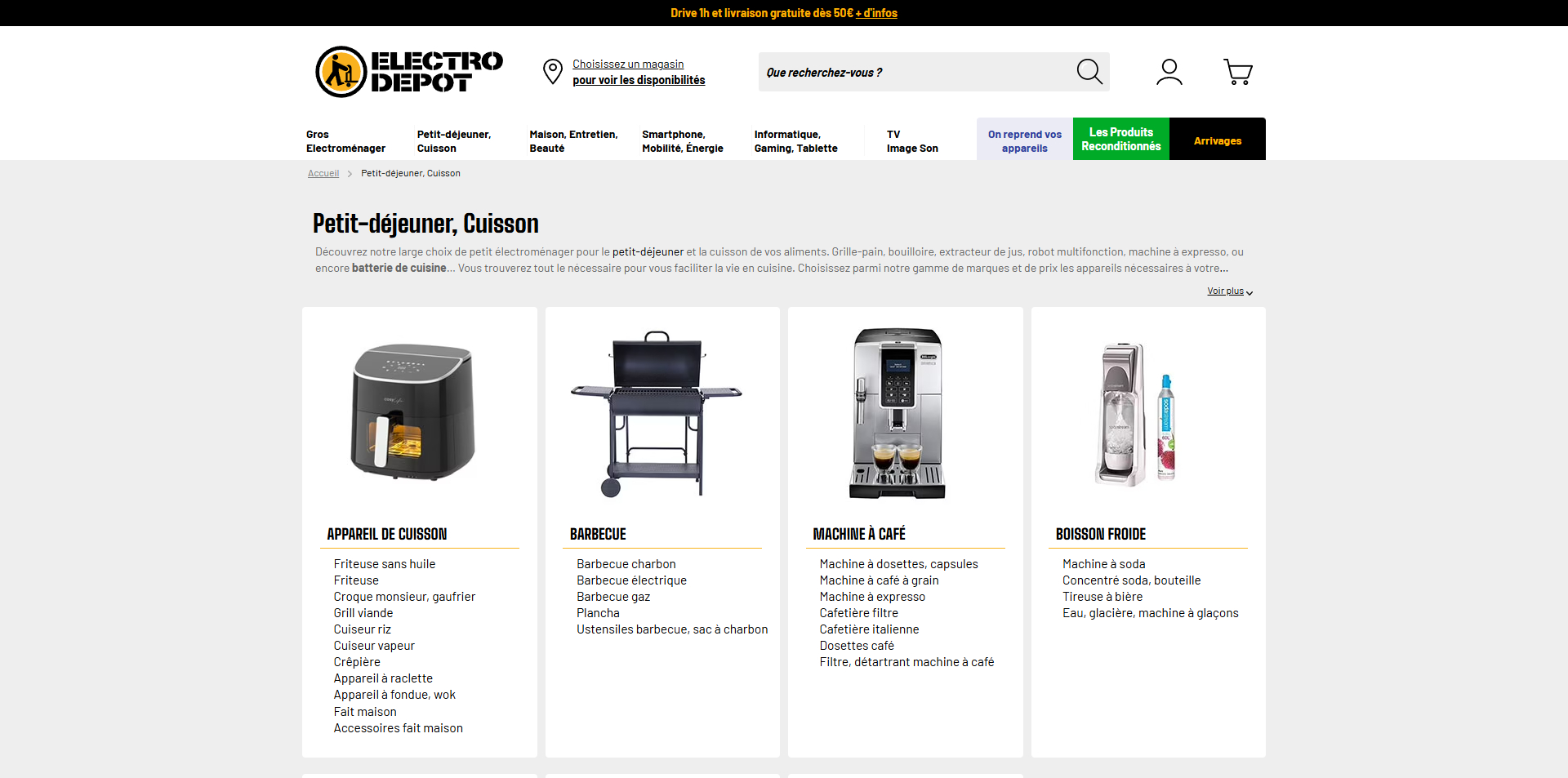1568x778 pixels.
Task: Click On reprend vos appareils tab
Action: pyautogui.click(x=1025, y=140)
